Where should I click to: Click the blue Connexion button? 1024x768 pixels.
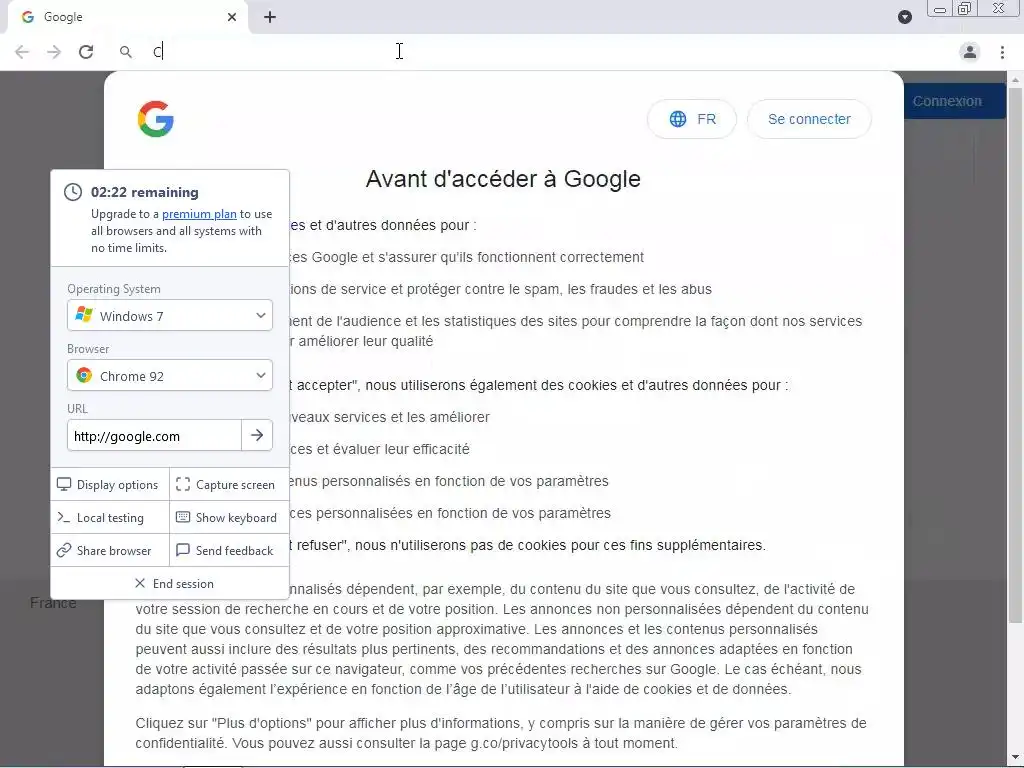[954, 101]
